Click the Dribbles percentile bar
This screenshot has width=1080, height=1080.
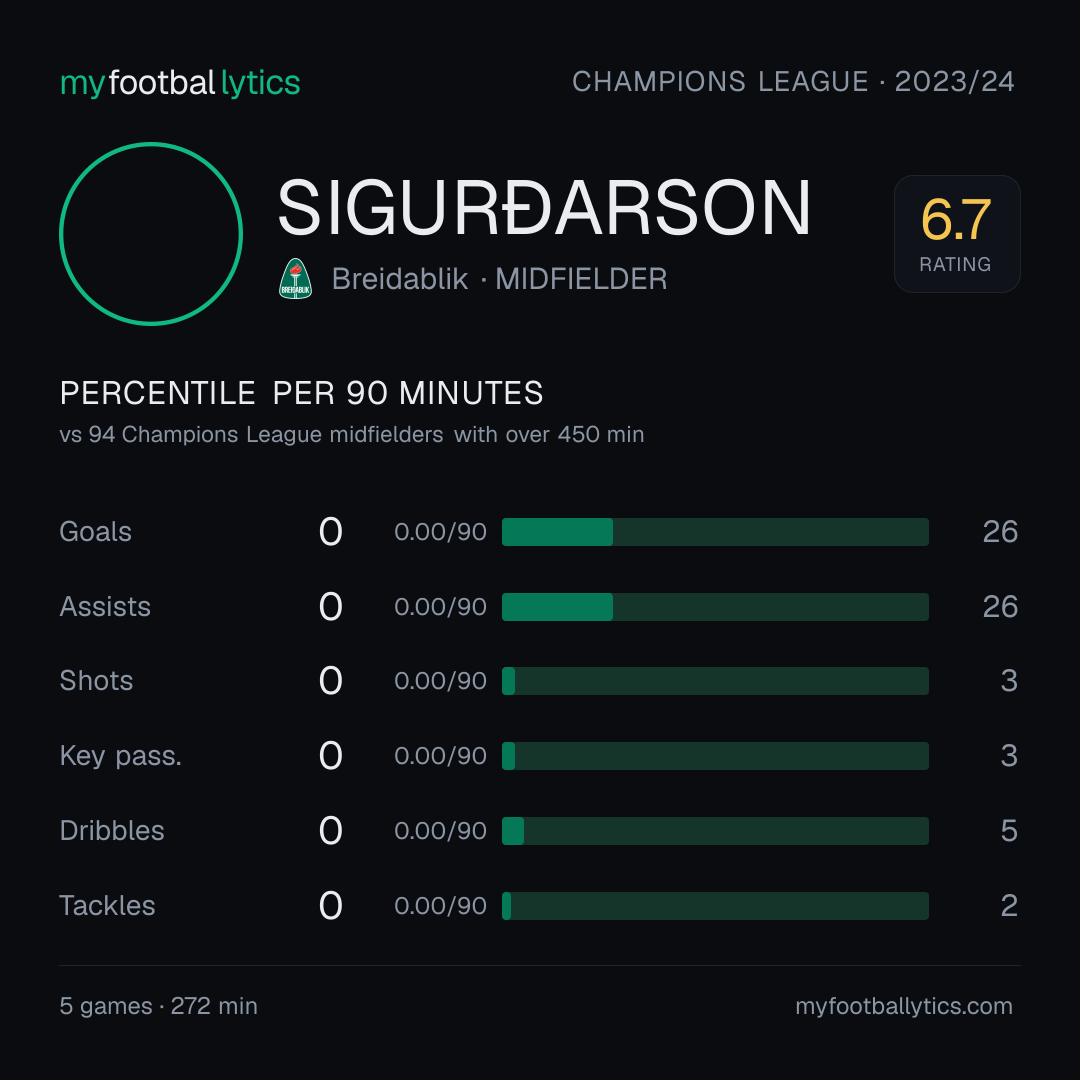click(x=715, y=831)
